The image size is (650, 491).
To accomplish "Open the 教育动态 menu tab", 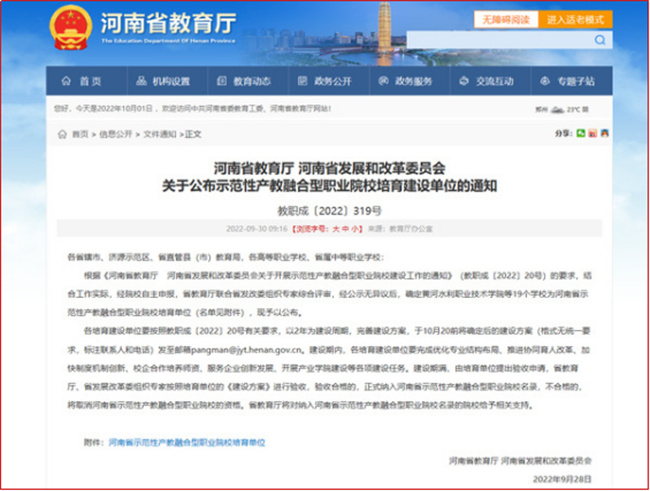I will click(x=252, y=81).
